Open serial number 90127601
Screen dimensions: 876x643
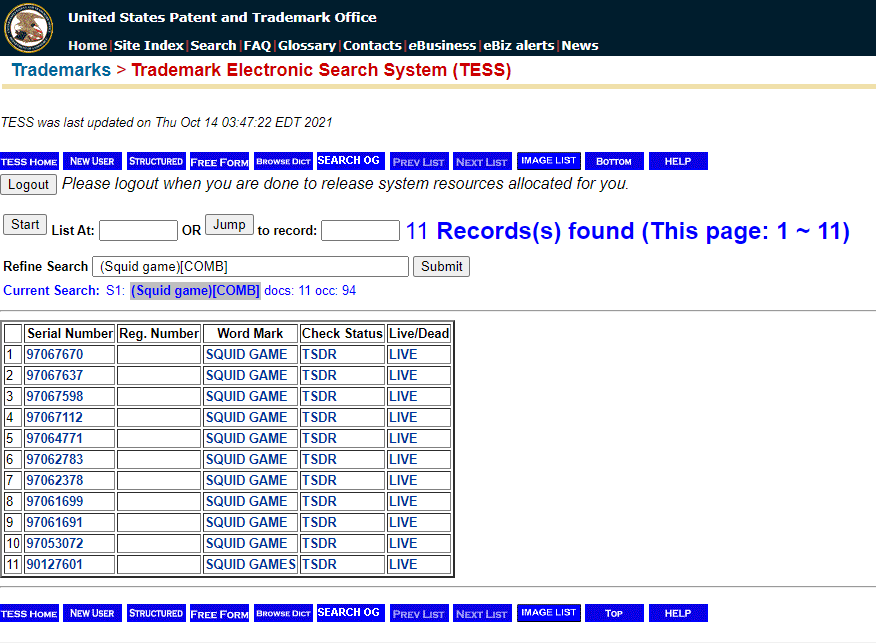[55, 564]
